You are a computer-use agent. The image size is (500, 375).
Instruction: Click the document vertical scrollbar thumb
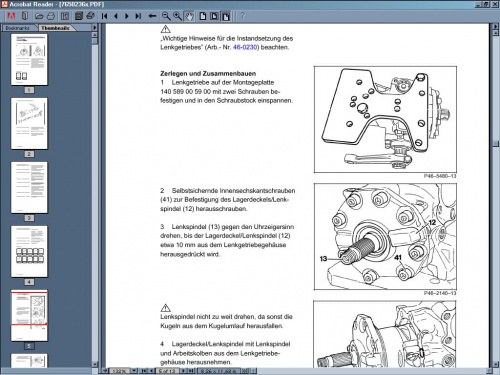496,143
